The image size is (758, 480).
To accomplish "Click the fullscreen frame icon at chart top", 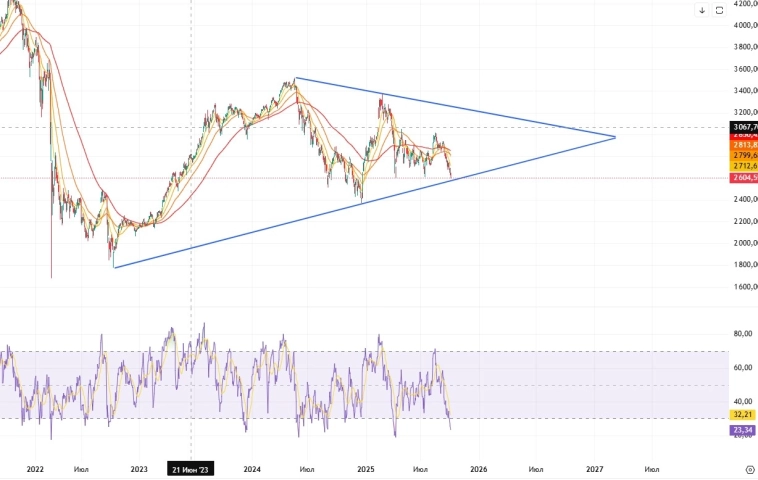I will 719,10.
